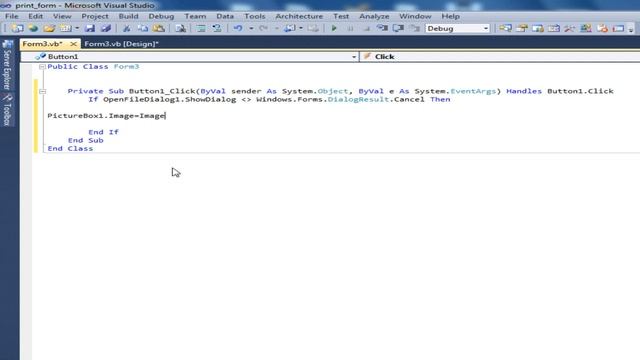Click the Stop Debugging square icon
640x360 pixels.
pyautogui.click(x=366, y=29)
